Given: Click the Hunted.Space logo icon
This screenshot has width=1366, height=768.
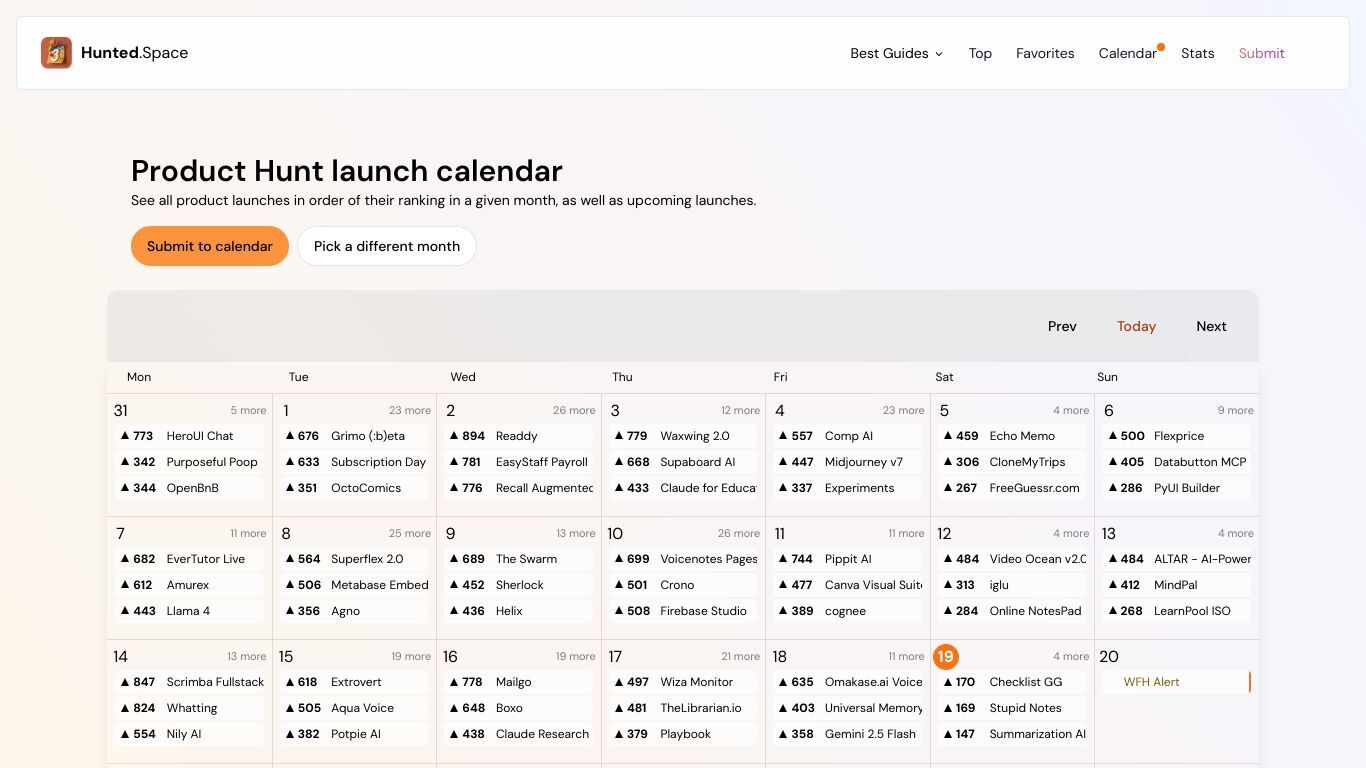Looking at the screenshot, I should (56, 53).
